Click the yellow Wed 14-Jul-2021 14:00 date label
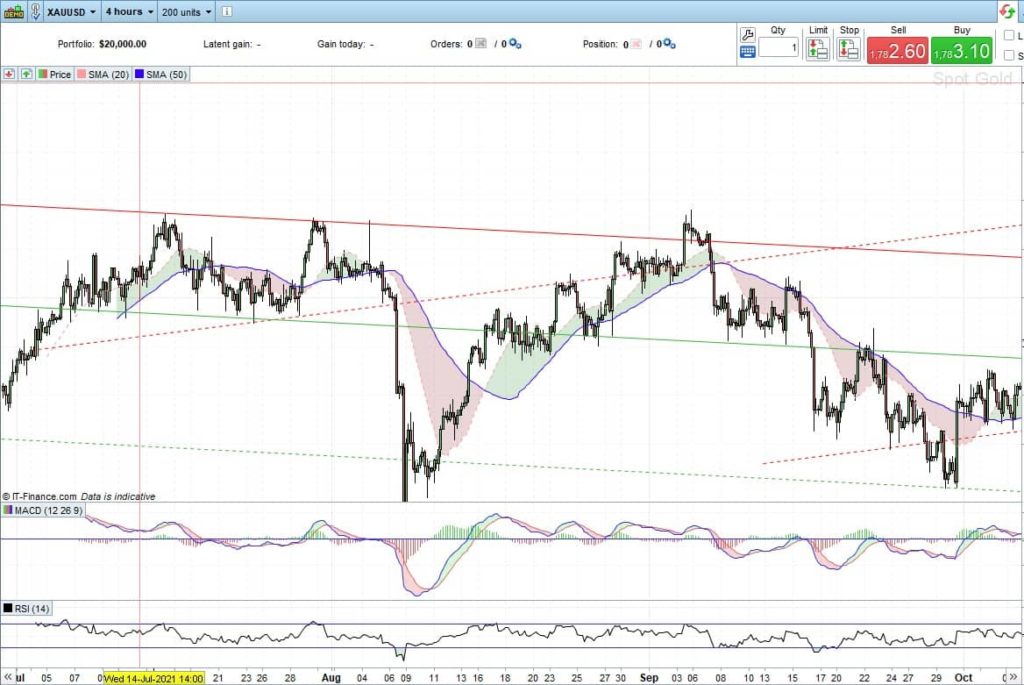Image resolution: width=1024 pixels, height=685 pixels. coord(153,678)
